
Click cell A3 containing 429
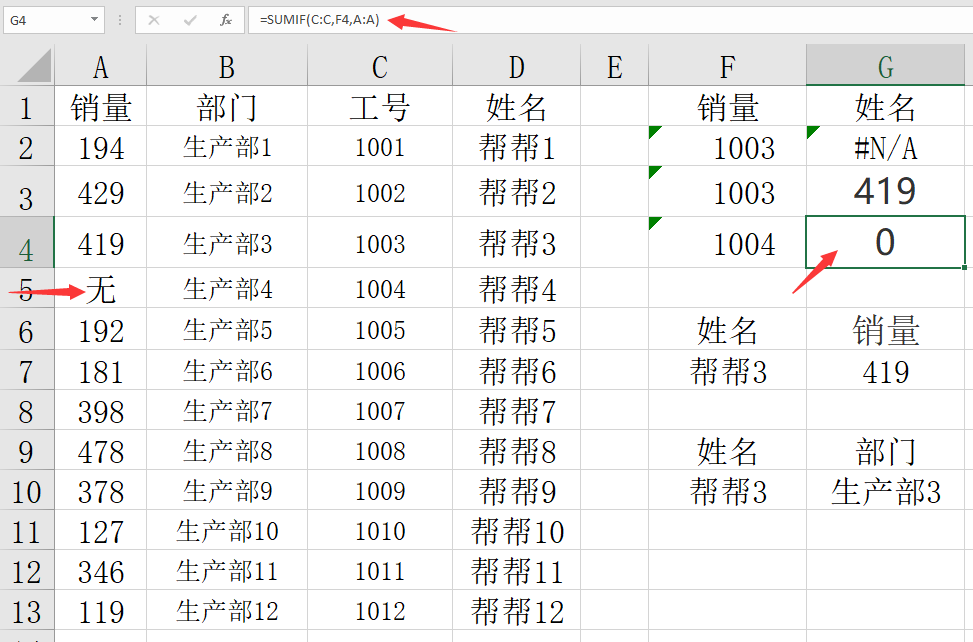(101, 192)
